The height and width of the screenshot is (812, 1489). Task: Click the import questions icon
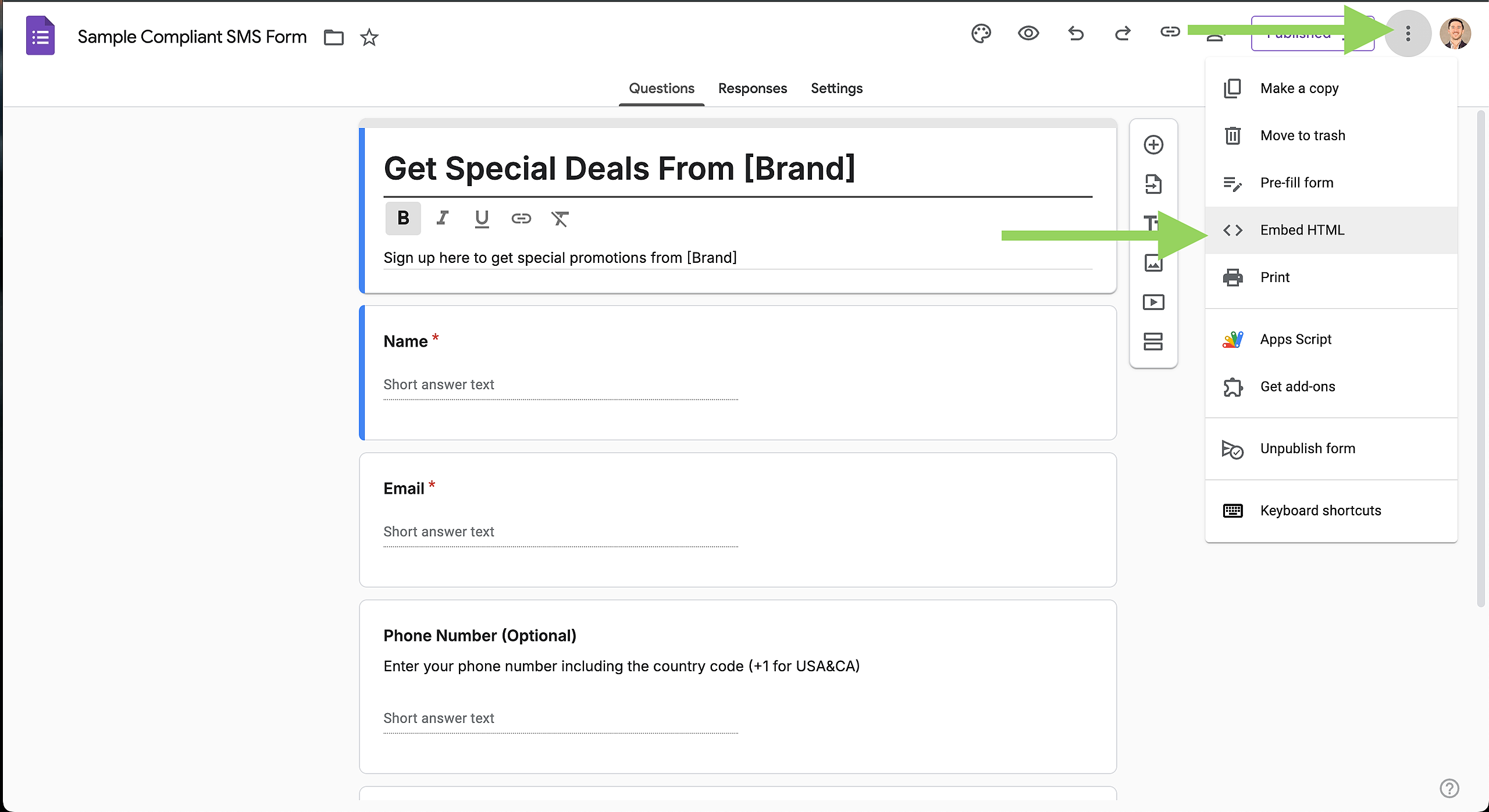click(x=1153, y=184)
